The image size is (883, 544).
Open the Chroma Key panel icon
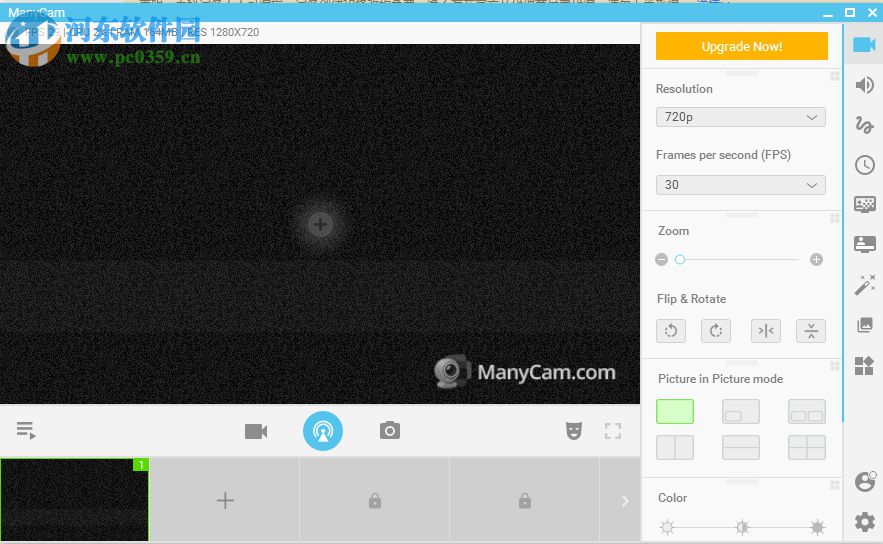[x=864, y=204]
